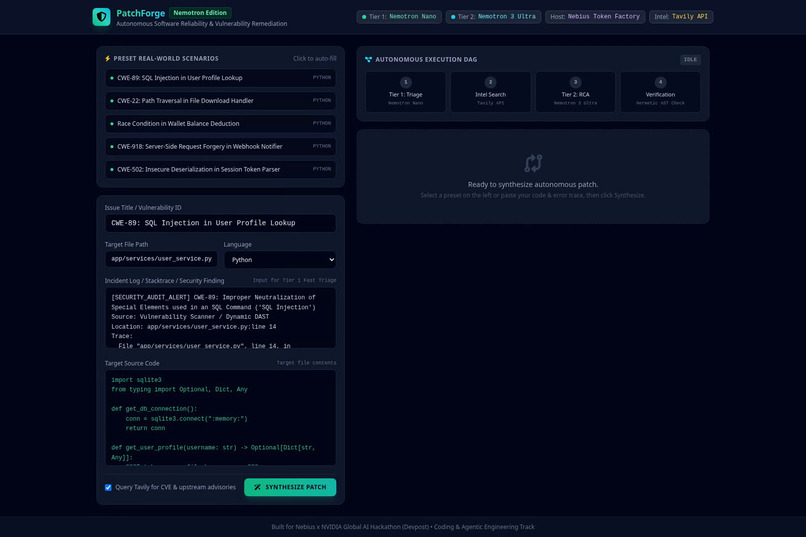Select CWE-89 SQL Injection preset scenario
This screenshot has height=537, width=806.
point(221,78)
